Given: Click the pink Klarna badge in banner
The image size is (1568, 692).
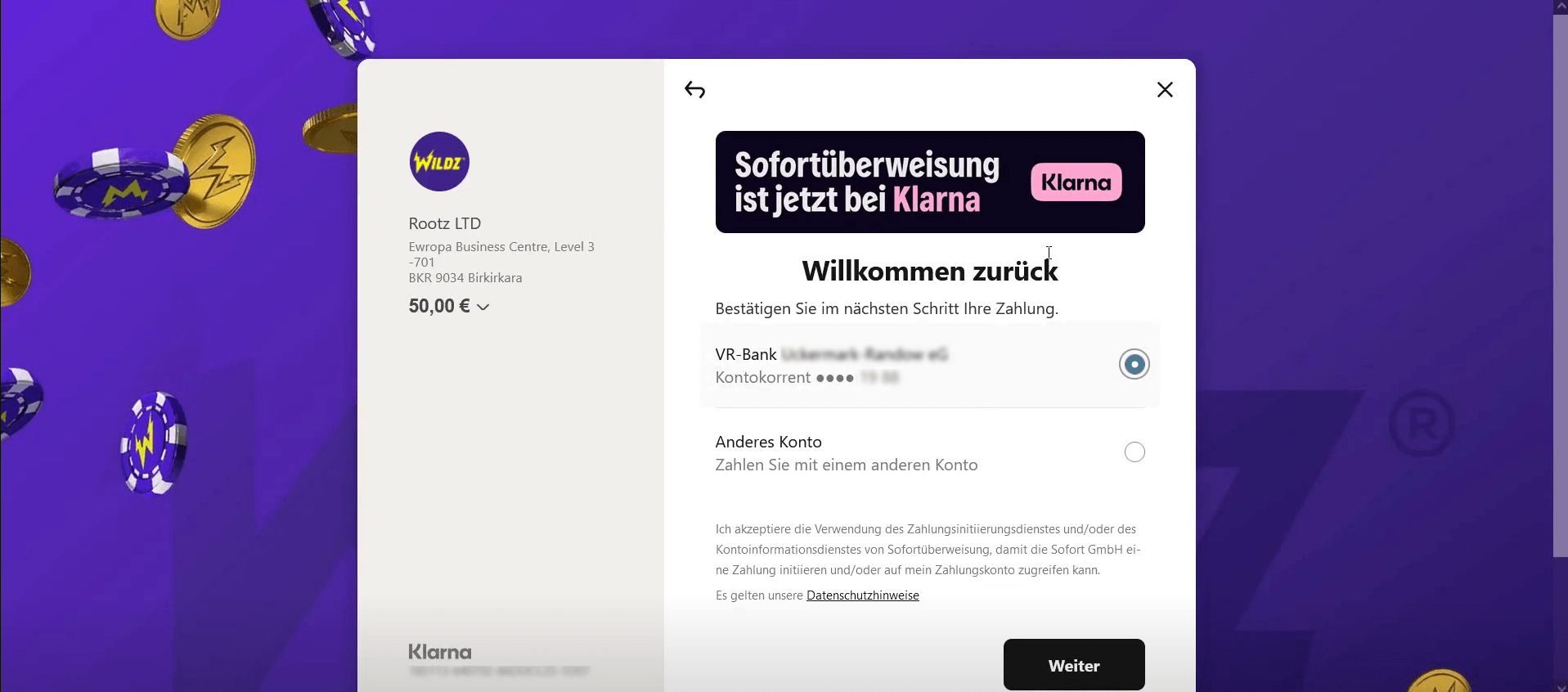Looking at the screenshot, I should tap(1076, 182).
